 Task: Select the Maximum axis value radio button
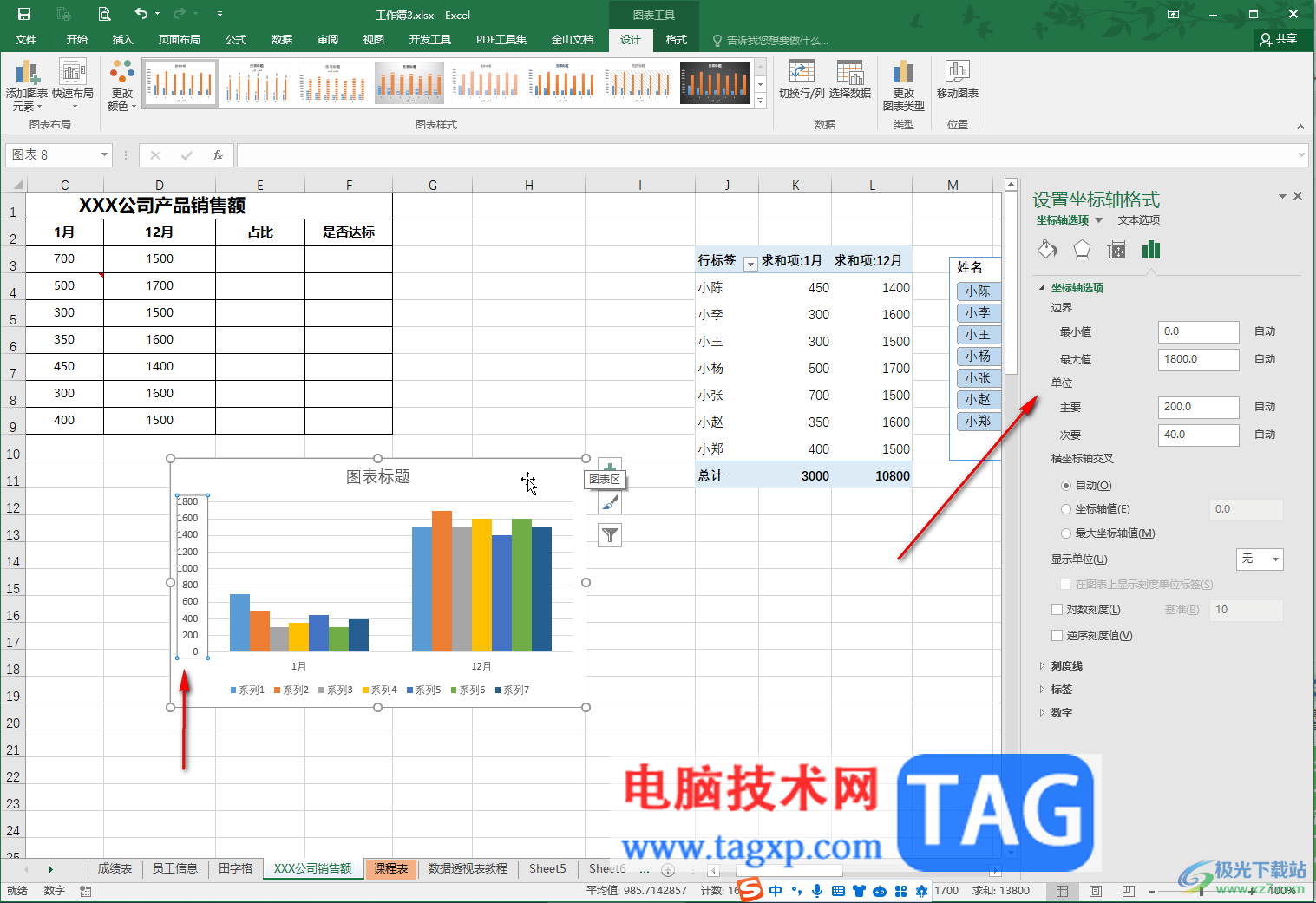(x=1066, y=533)
